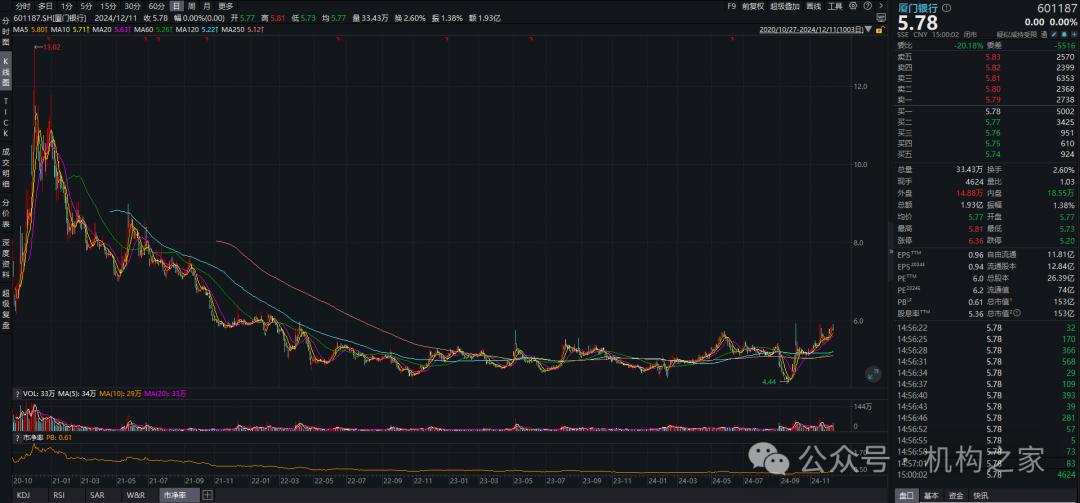This screenshot has height=503, width=1080.
Task: Add stock with the plus icon
Action: [1074, 34]
